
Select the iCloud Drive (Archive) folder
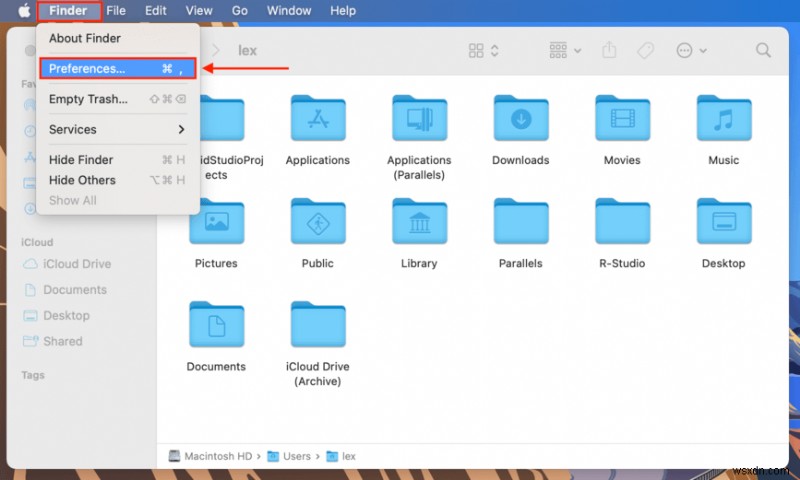(x=318, y=324)
